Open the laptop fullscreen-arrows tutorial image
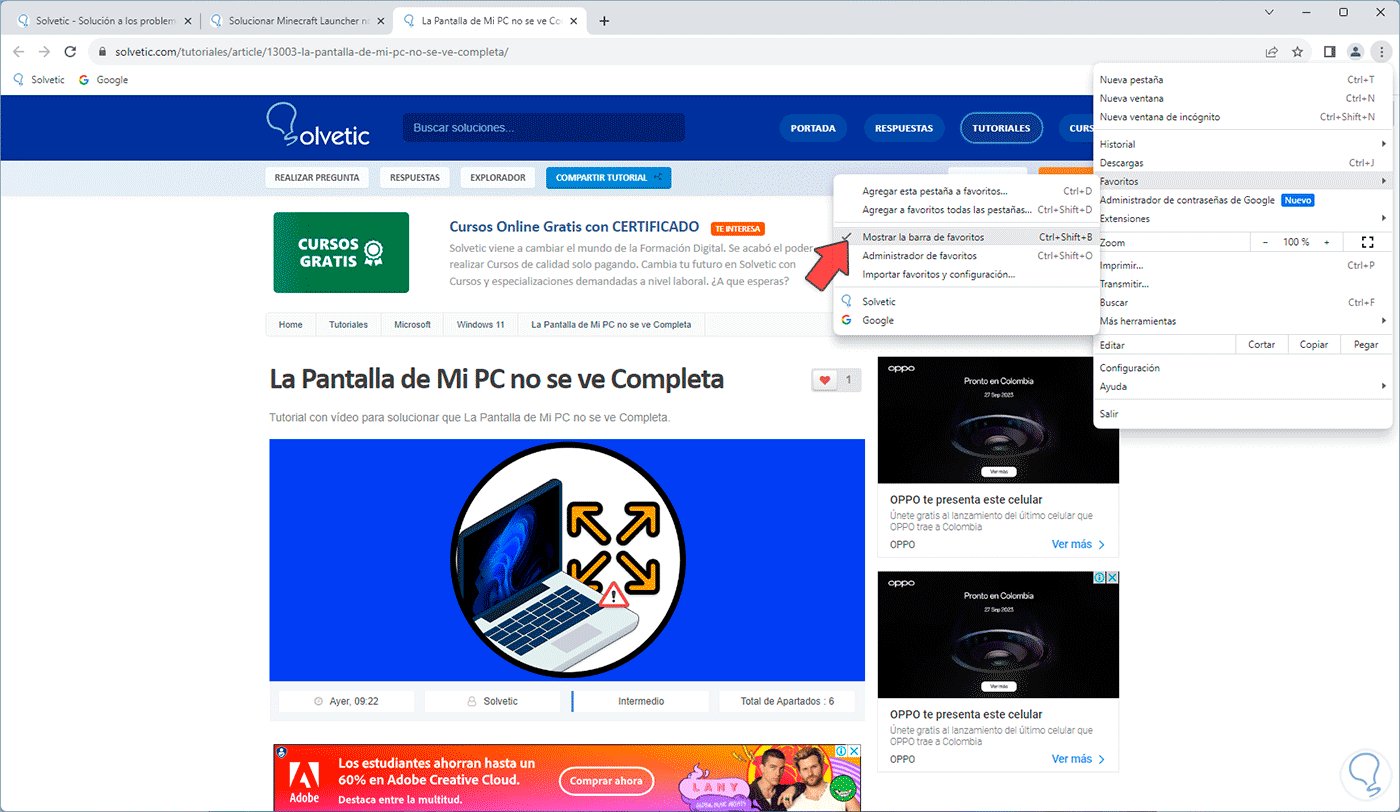The image size is (1400, 812). 567,560
